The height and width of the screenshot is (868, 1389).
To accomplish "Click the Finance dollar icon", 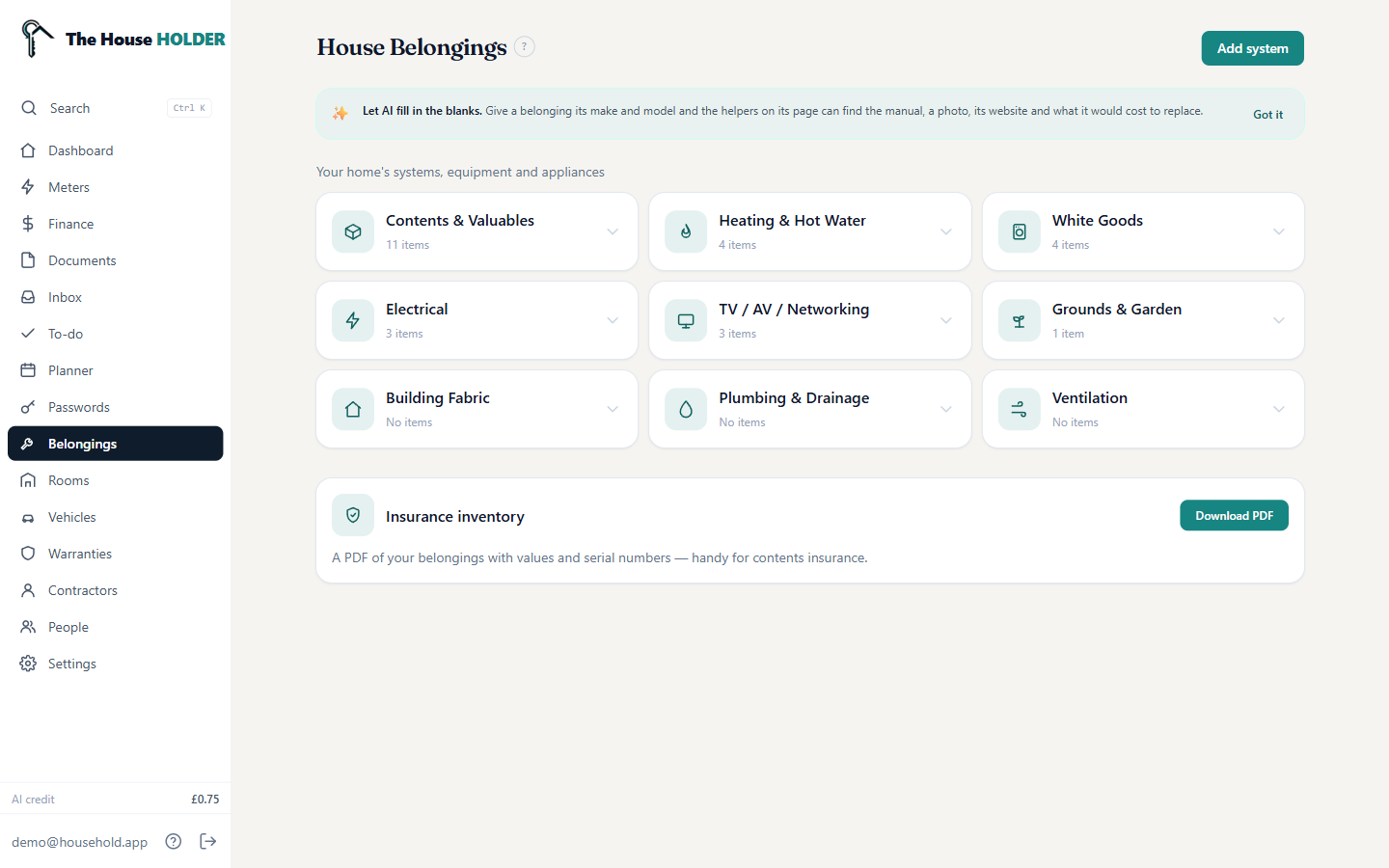I will pyautogui.click(x=28, y=224).
